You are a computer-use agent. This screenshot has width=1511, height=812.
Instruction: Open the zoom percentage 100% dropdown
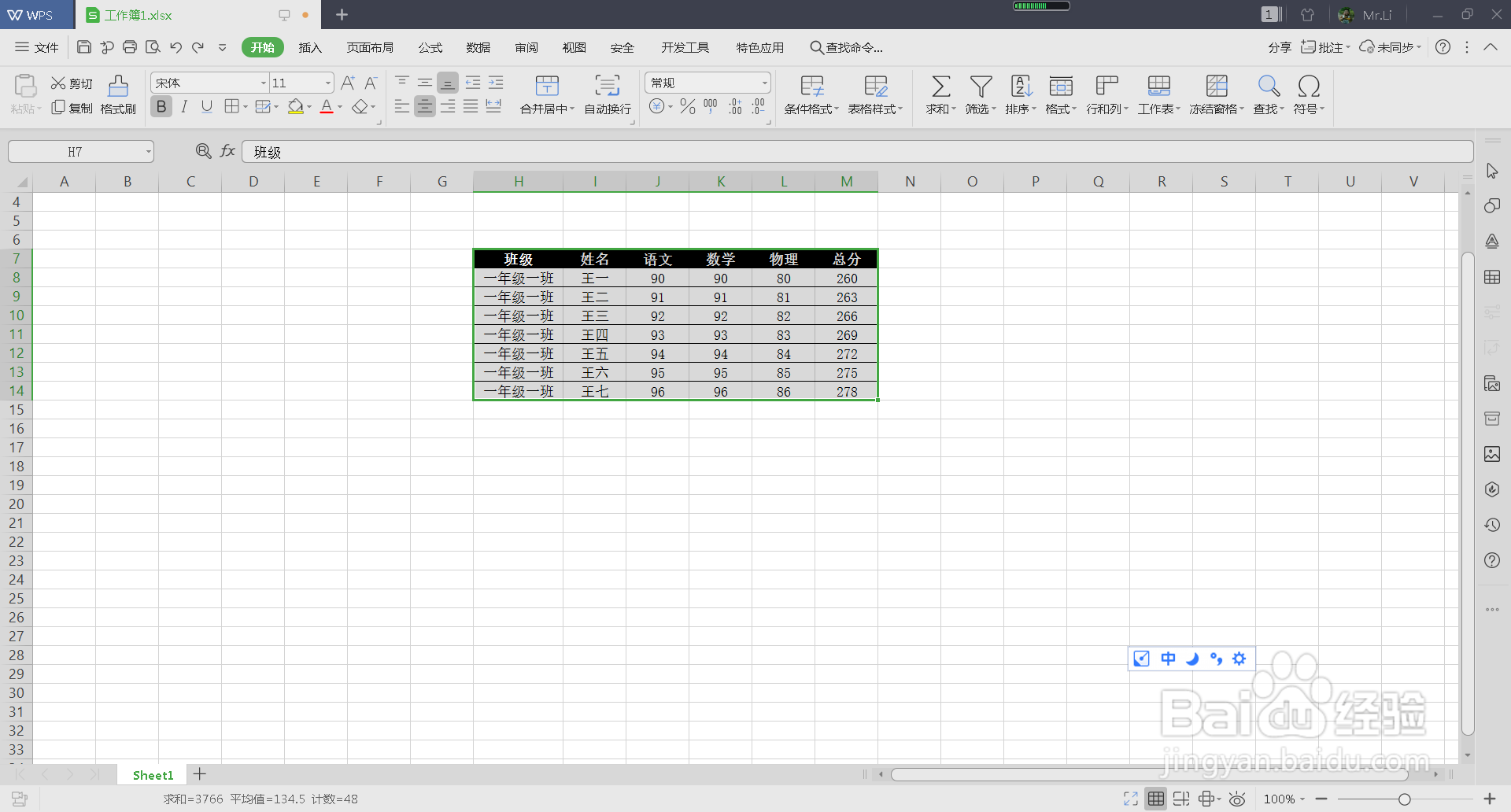1284,799
